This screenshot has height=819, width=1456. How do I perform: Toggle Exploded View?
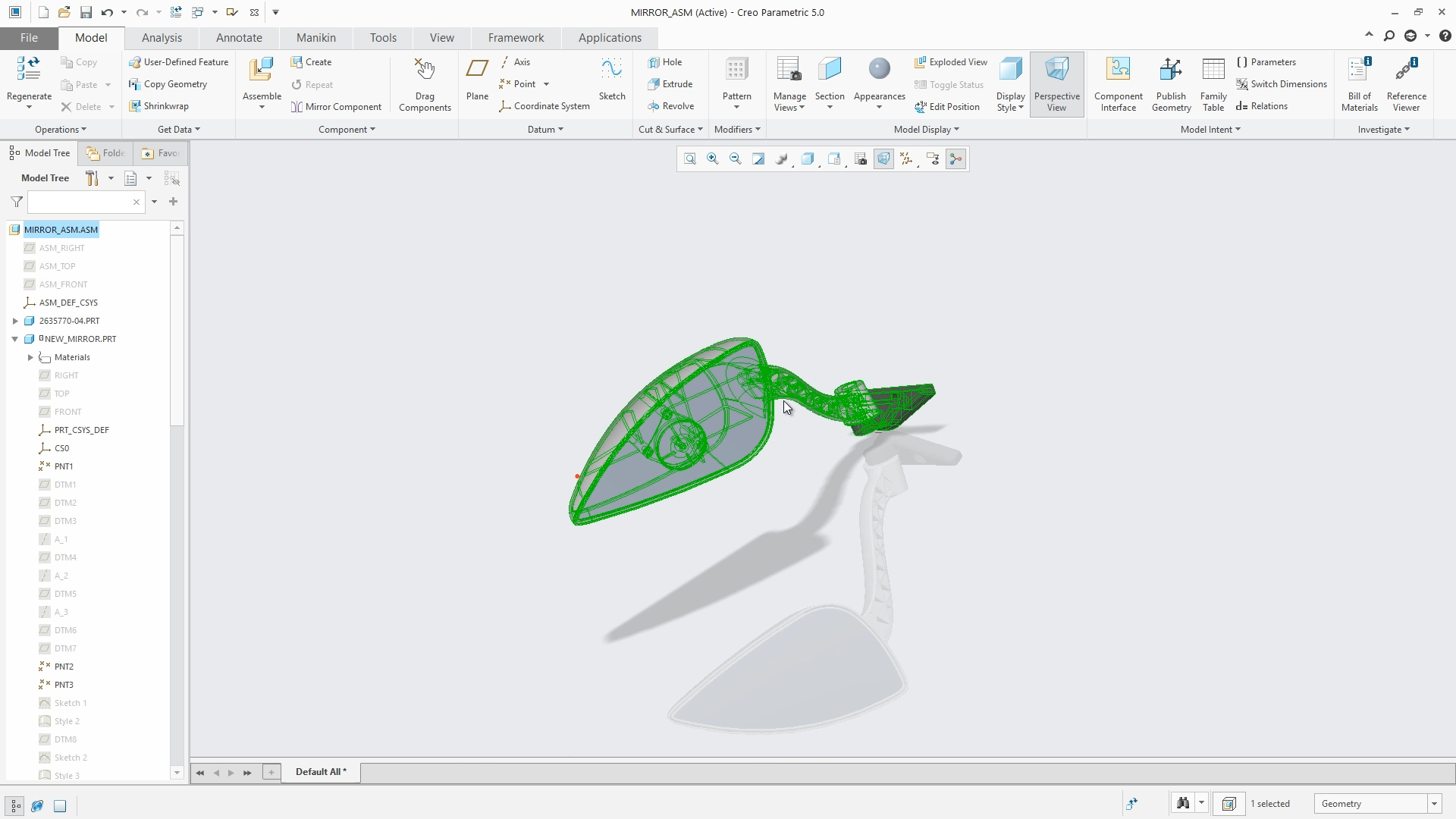click(950, 62)
